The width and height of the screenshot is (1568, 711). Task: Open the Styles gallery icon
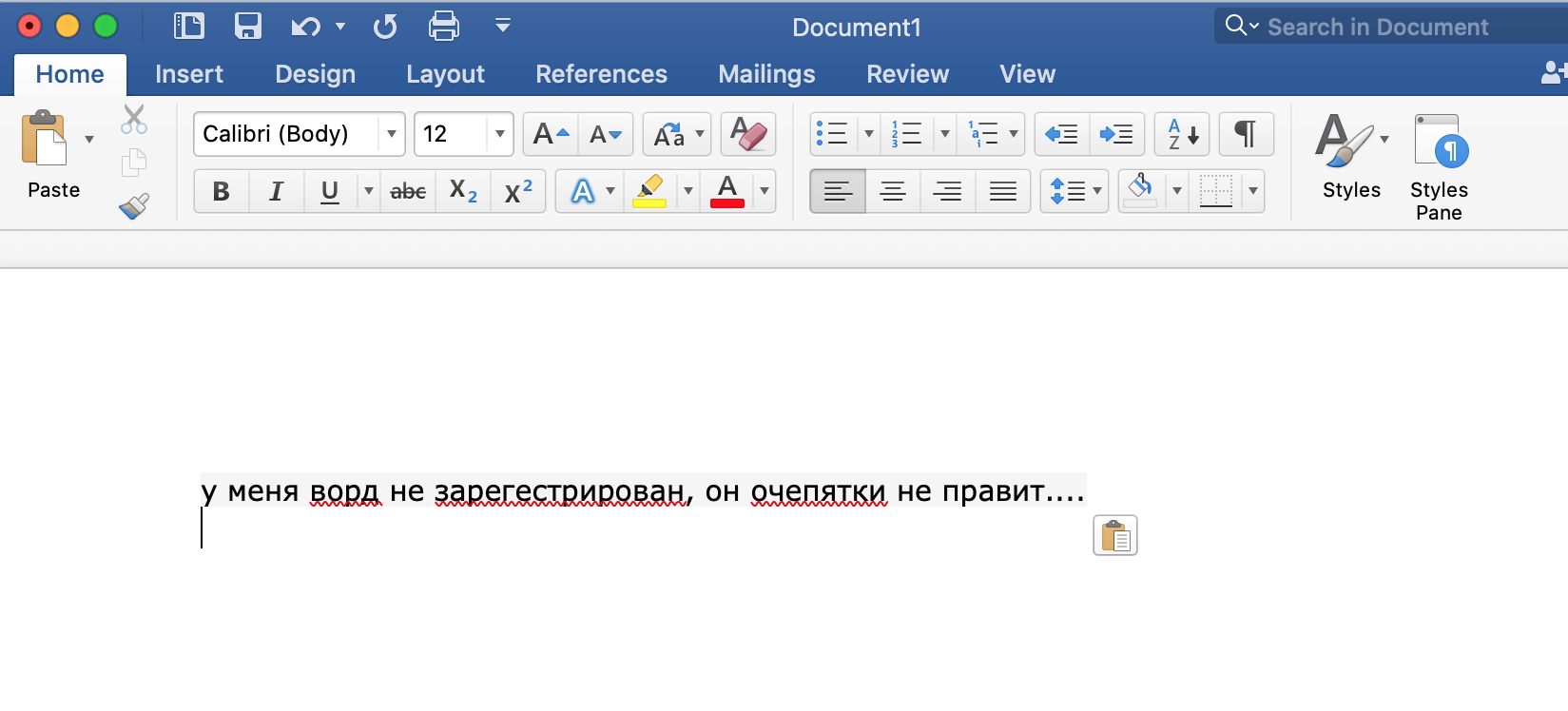click(x=1343, y=141)
